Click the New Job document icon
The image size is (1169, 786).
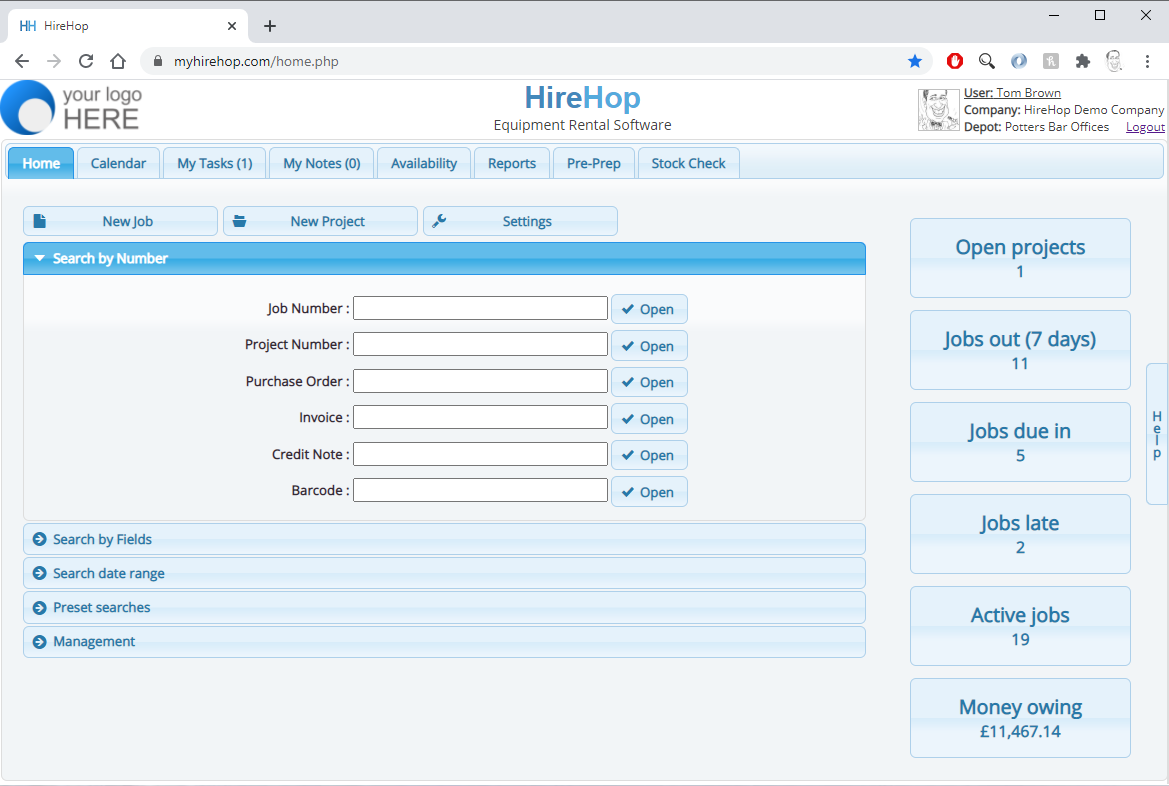coord(40,221)
